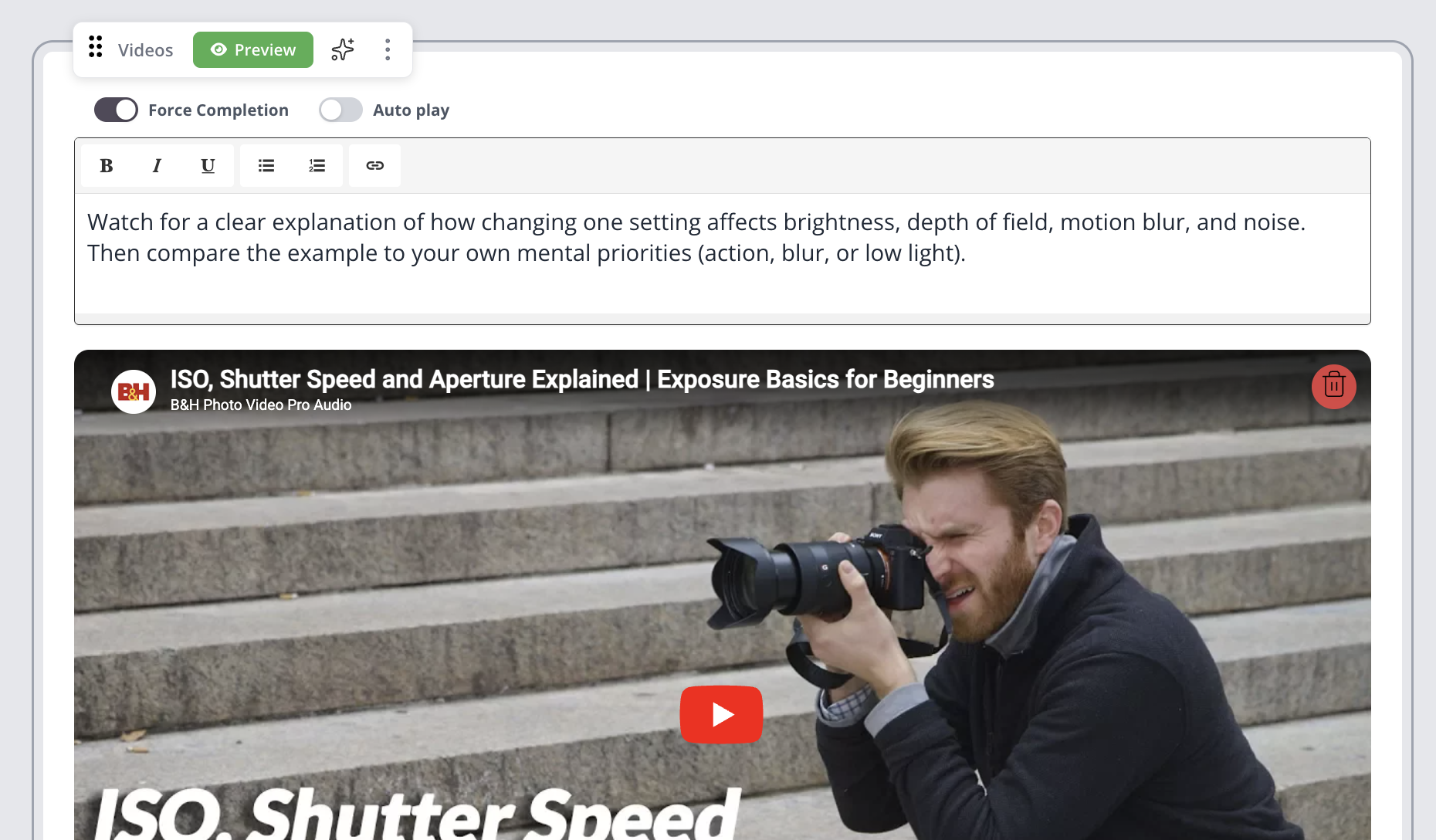Toggle italic formatting
Image resolution: width=1436 pixels, height=840 pixels.
click(157, 165)
